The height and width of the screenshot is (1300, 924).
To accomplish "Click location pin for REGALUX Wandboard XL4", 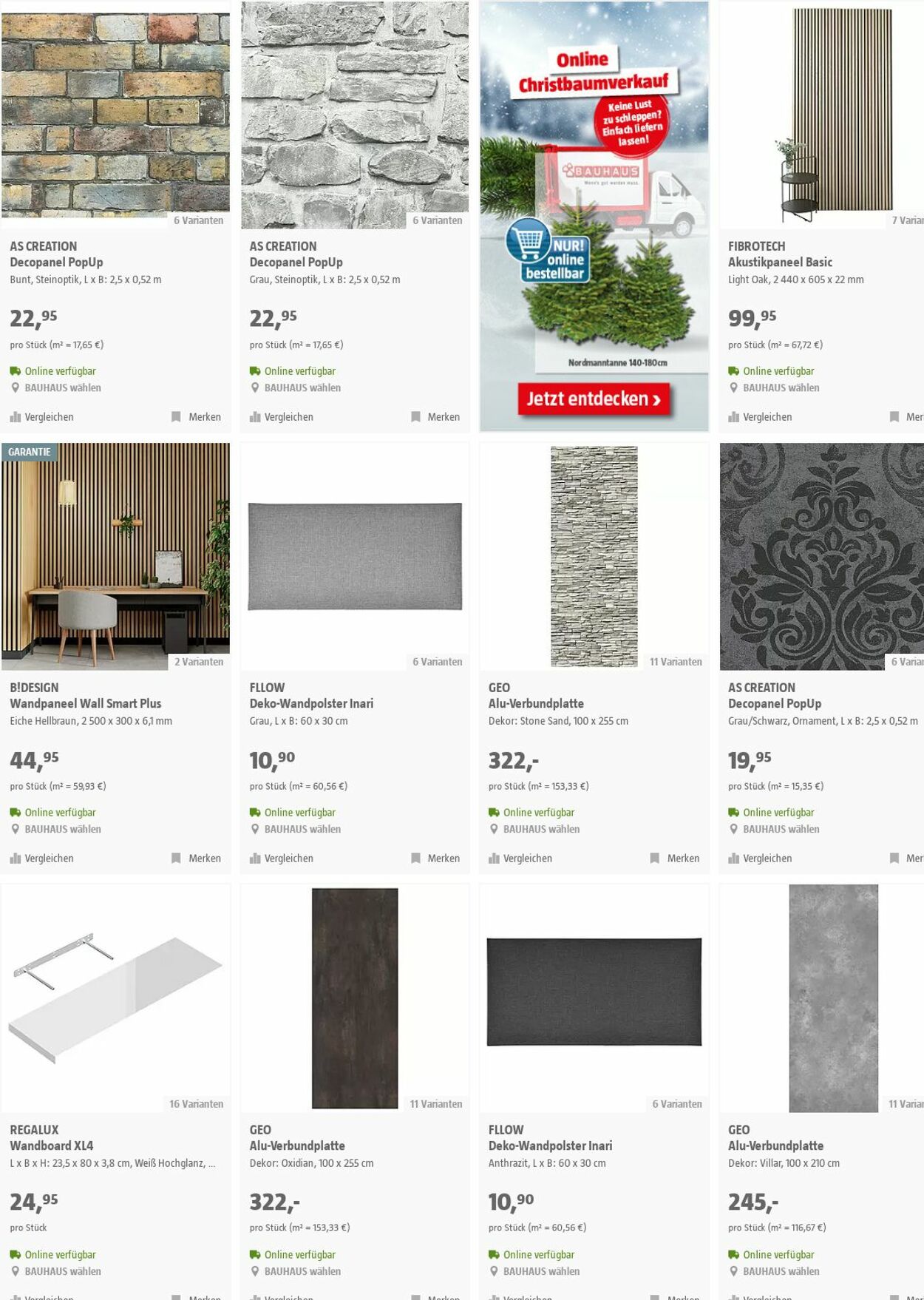I will [15, 1271].
